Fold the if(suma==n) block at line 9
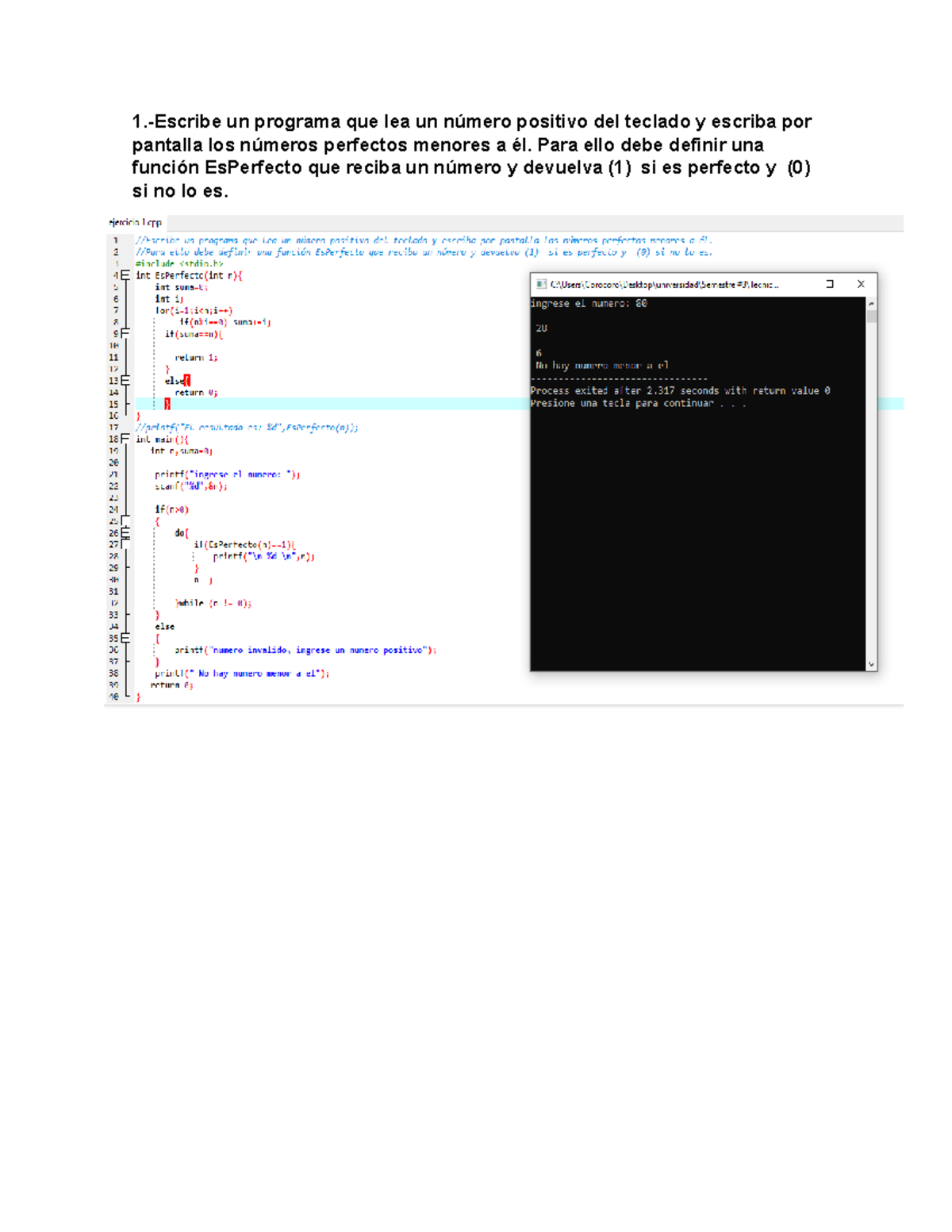This screenshot has height=1232, width=952. click(125, 334)
